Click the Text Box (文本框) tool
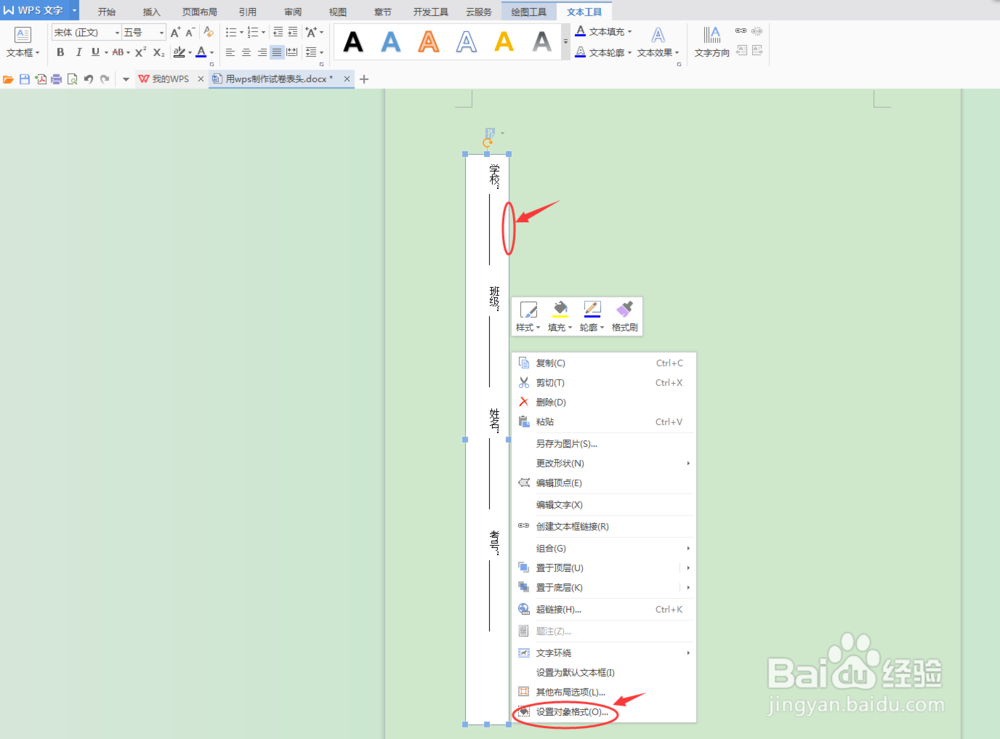Image resolution: width=1000 pixels, height=739 pixels. click(23, 42)
